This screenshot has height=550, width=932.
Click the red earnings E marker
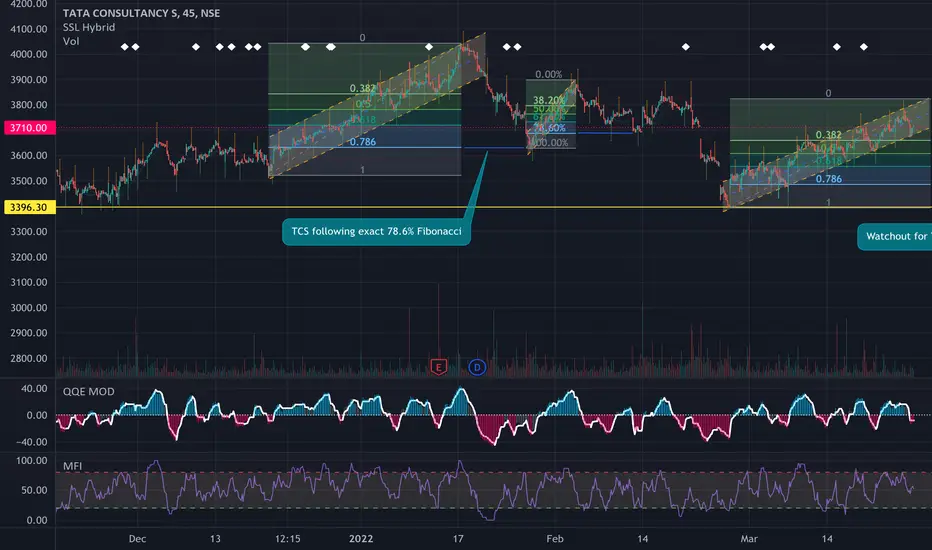pyautogui.click(x=439, y=367)
